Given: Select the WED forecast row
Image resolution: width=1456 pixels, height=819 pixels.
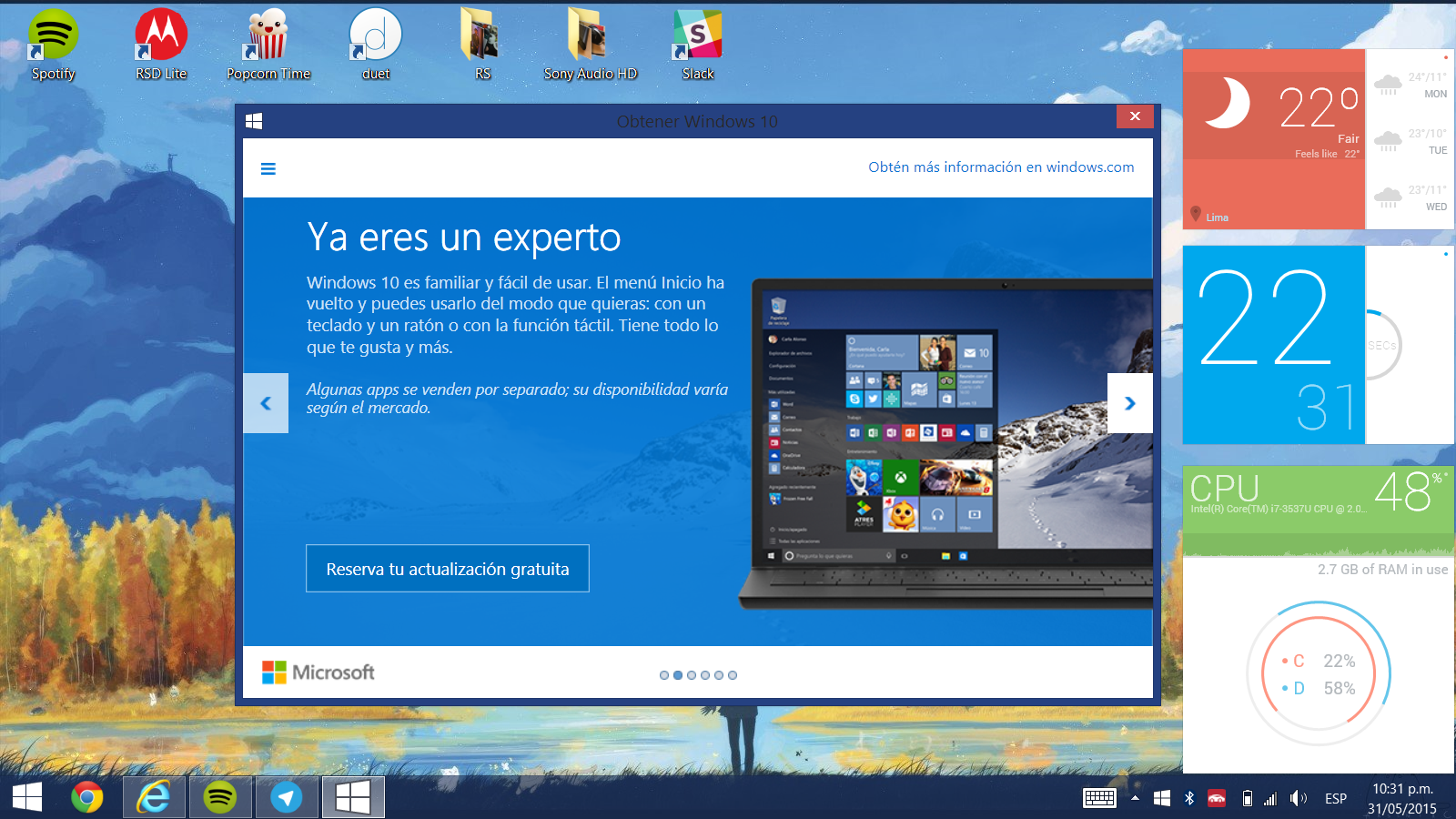Looking at the screenshot, I should [x=1410, y=197].
